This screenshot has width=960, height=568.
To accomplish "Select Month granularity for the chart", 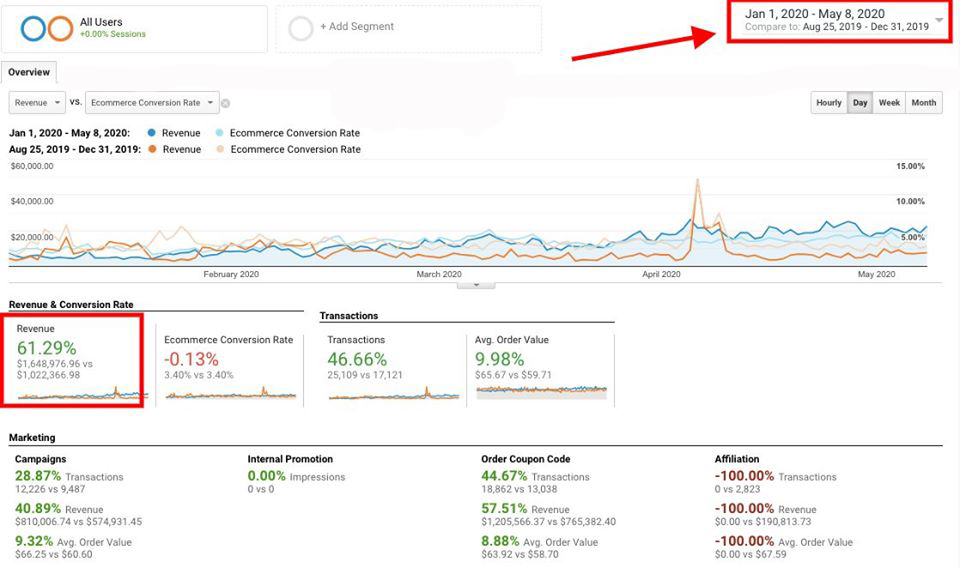I will [923, 102].
